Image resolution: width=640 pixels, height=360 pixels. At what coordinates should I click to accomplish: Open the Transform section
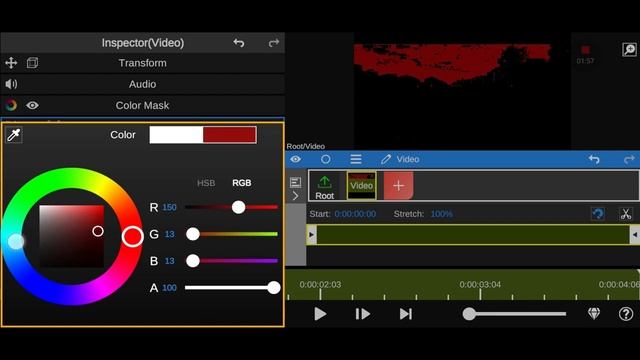coord(142,63)
